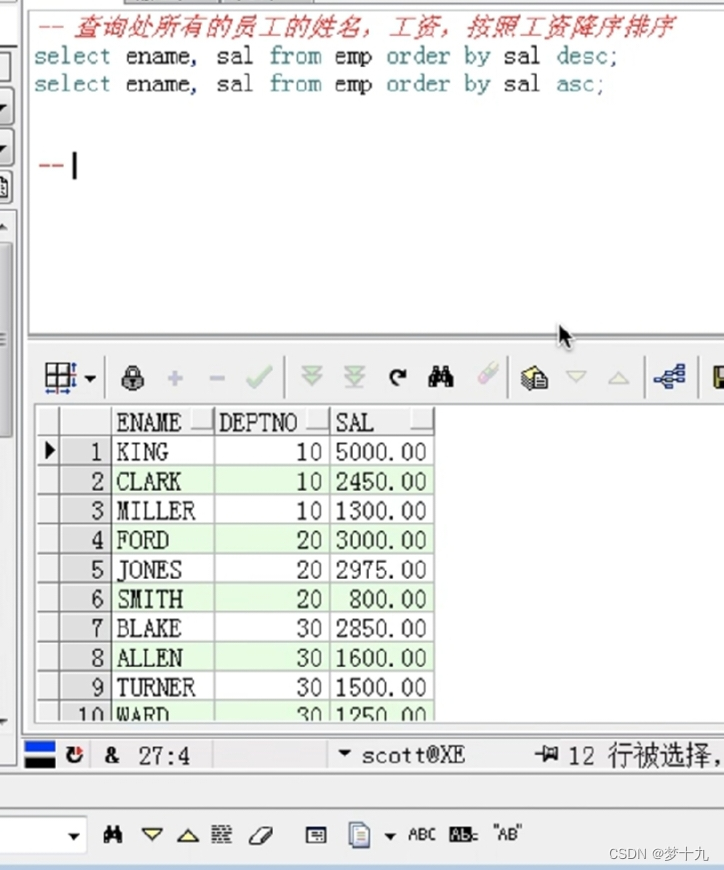Image resolution: width=724 pixels, height=870 pixels.
Task: Select the JONES cell
Action: pyautogui.click(x=163, y=569)
